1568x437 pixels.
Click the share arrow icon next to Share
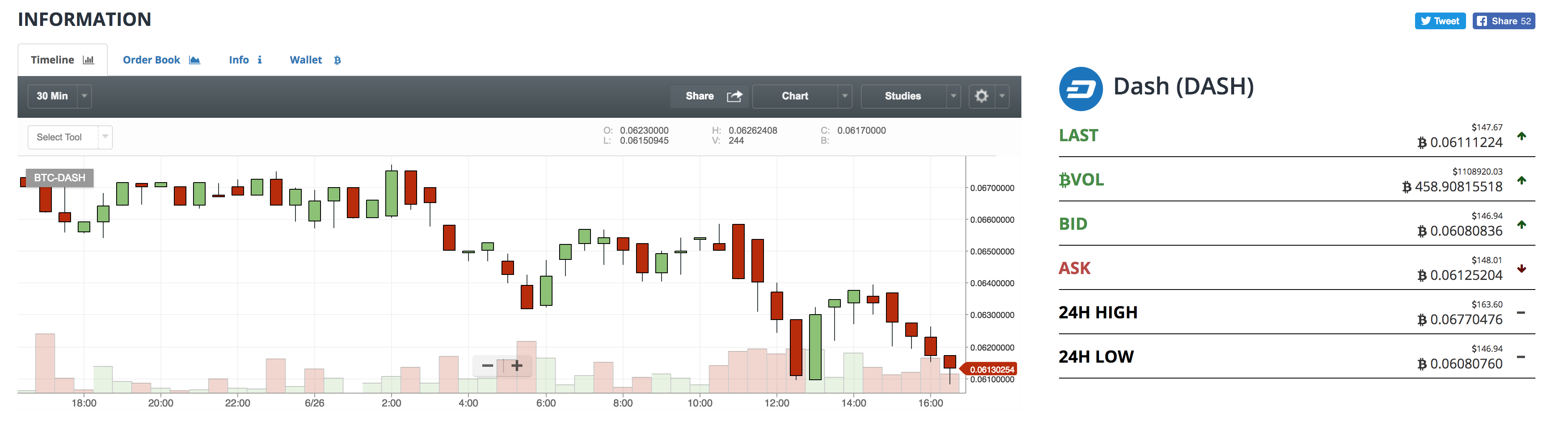point(735,96)
